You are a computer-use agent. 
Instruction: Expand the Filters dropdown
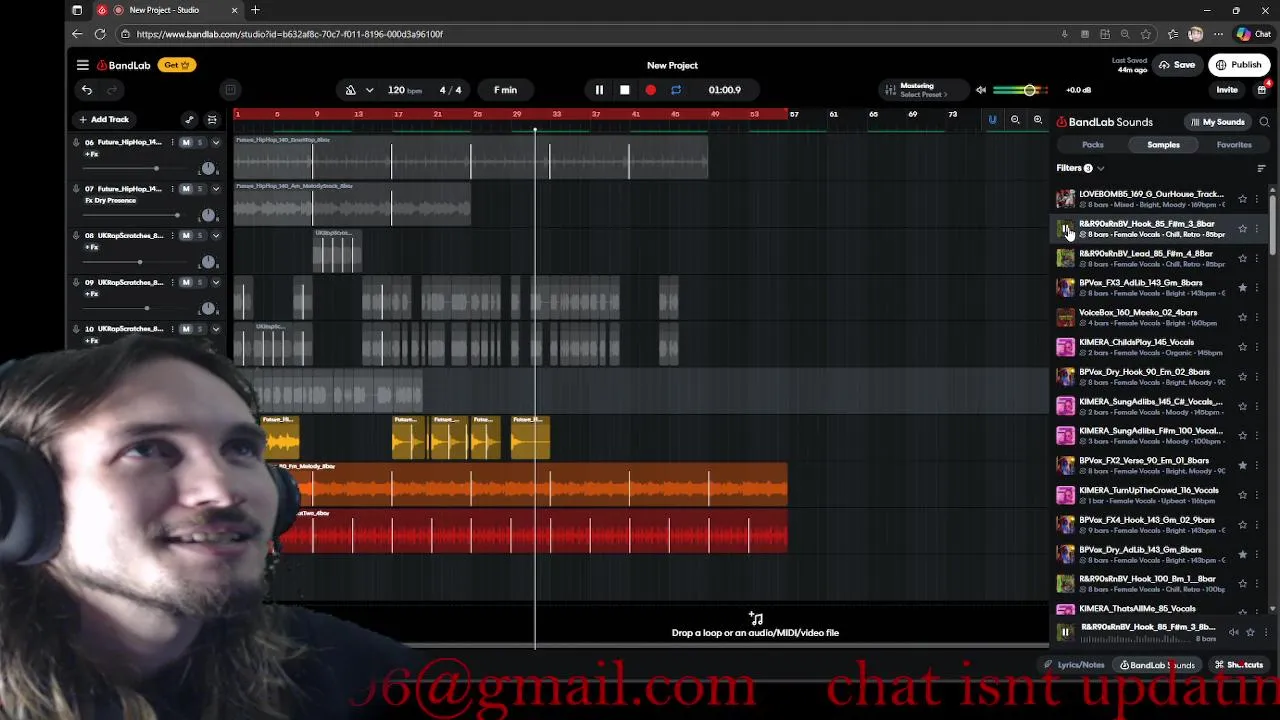1080,168
